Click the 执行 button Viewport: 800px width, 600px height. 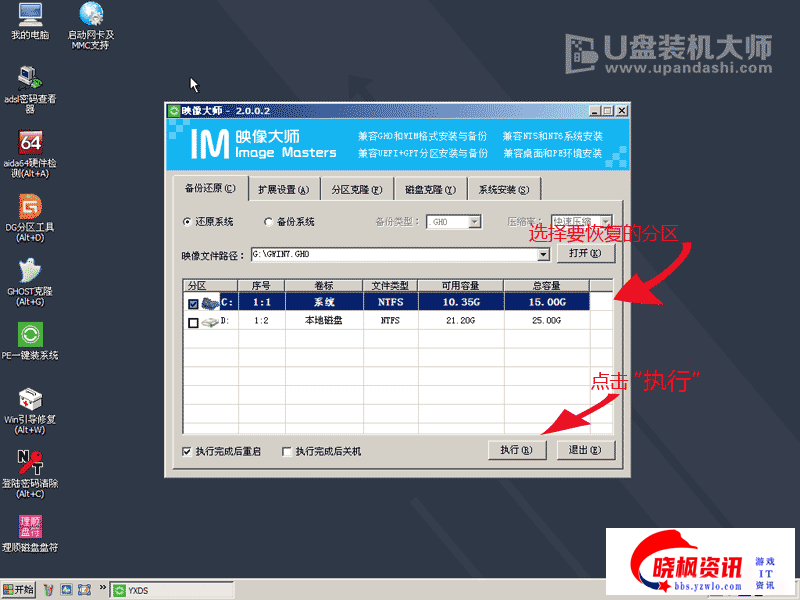pyautogui.click(x=517, y=450)
